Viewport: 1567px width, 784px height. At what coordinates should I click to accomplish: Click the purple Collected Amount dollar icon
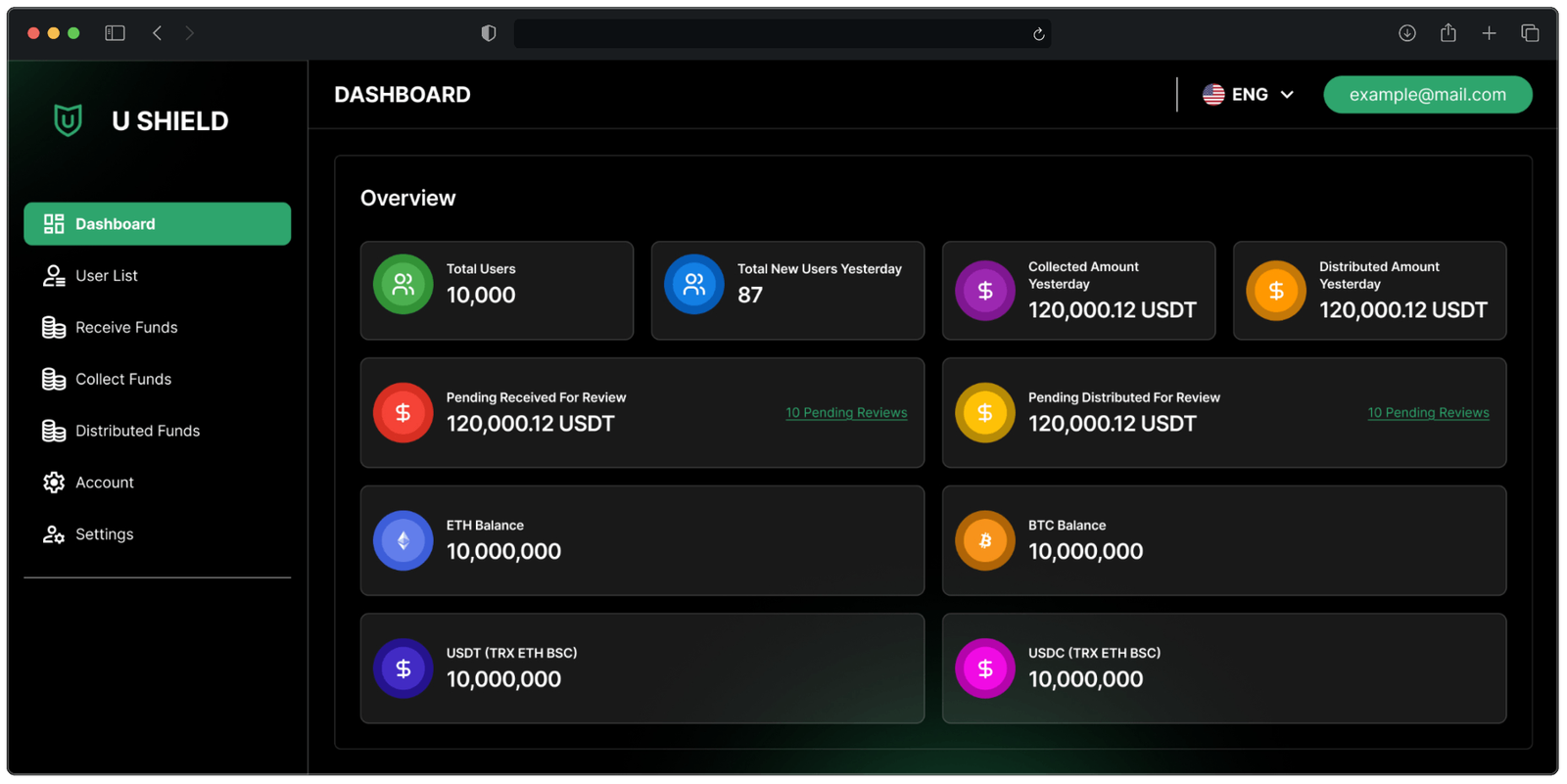(x=984, y=291)
